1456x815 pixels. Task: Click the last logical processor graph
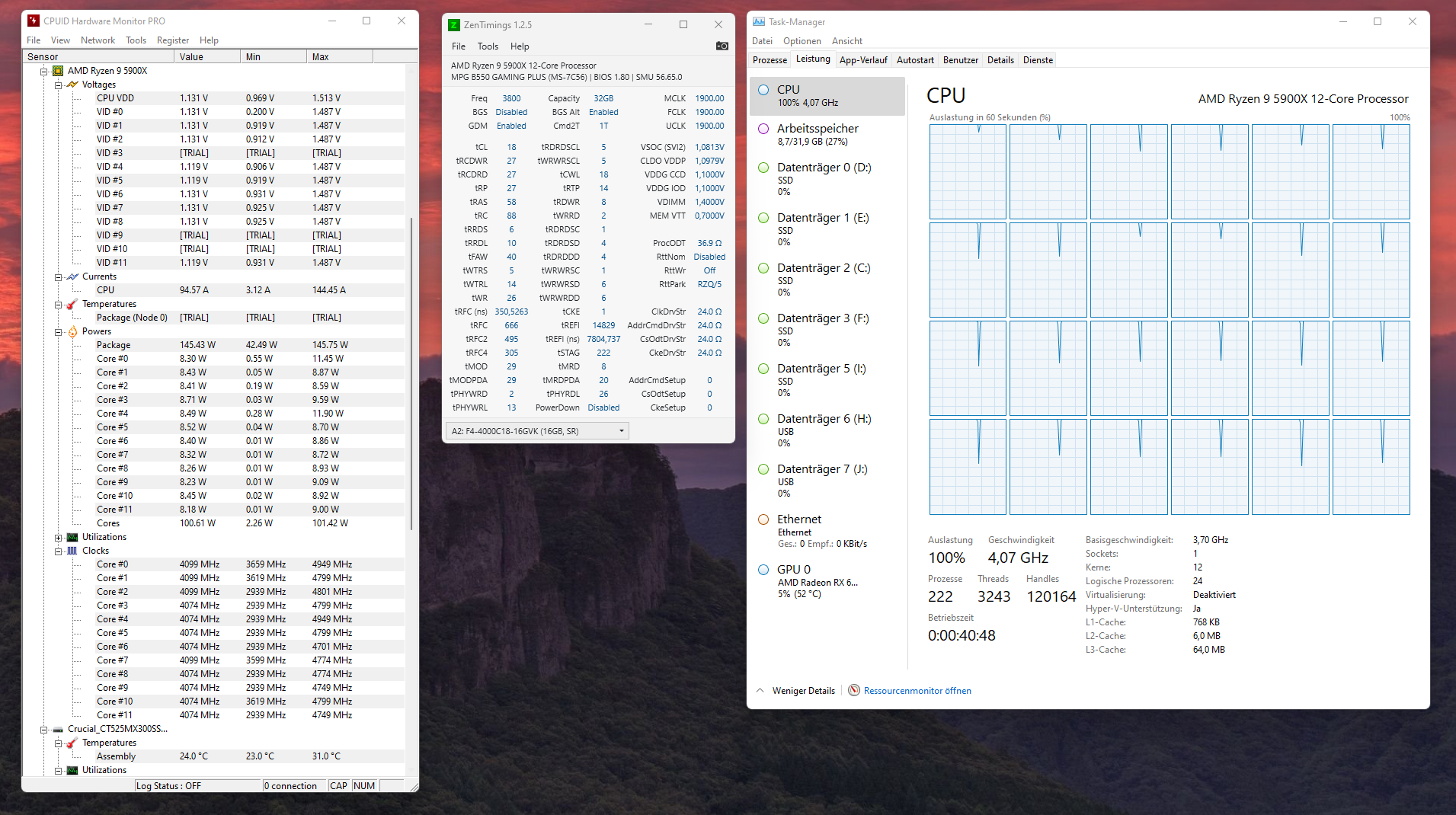pyautogui.click(x=1371, y=467)
